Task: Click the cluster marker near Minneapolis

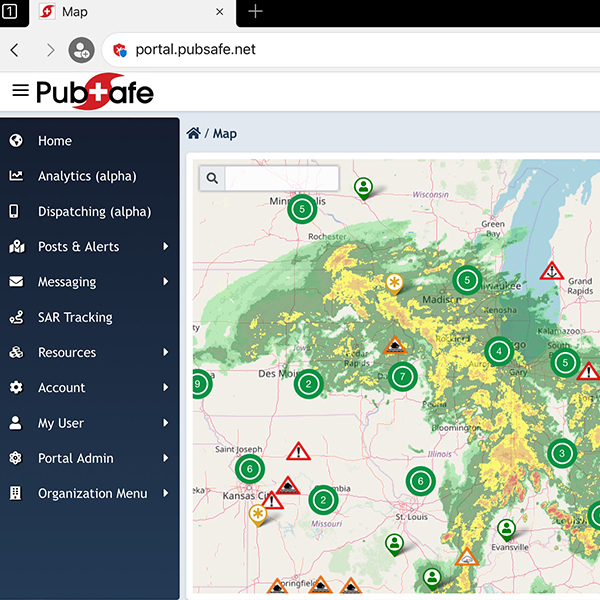Action: (x=302, y=209)
